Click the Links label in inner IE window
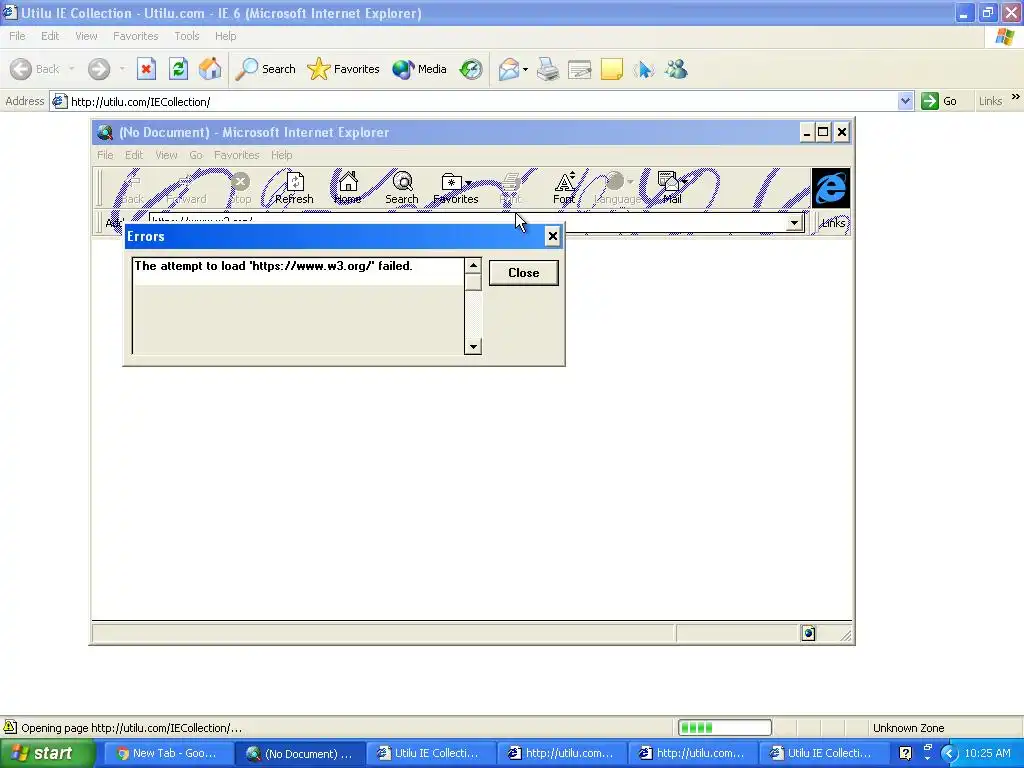Viewport: 1024px width, 768px height. point(833,223)
